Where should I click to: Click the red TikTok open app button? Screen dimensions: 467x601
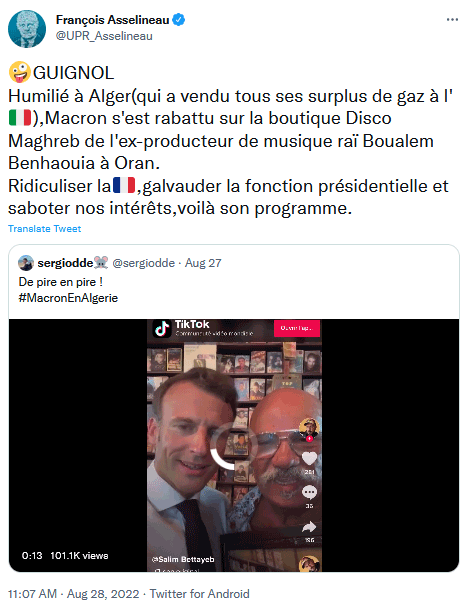point(297,328)
